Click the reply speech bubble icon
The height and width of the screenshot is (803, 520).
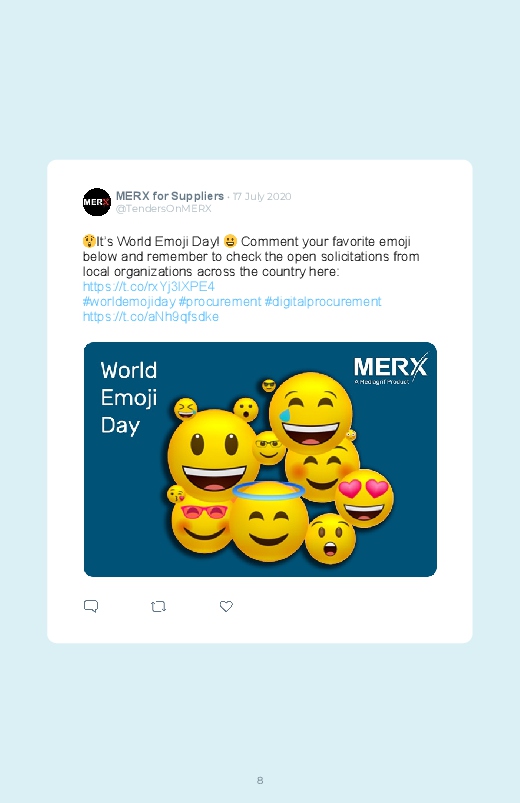(91, 606)
